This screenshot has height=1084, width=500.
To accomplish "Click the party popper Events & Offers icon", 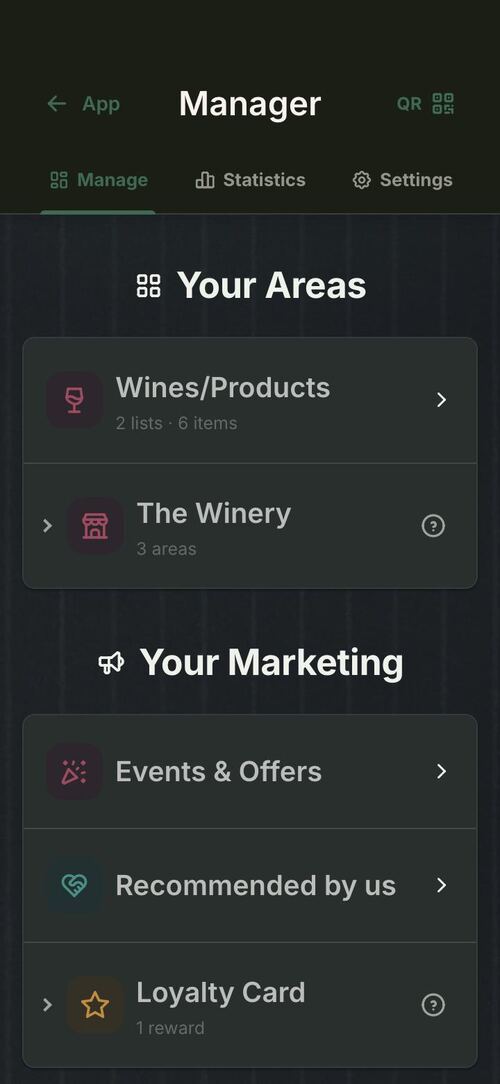I will (75, 772).
